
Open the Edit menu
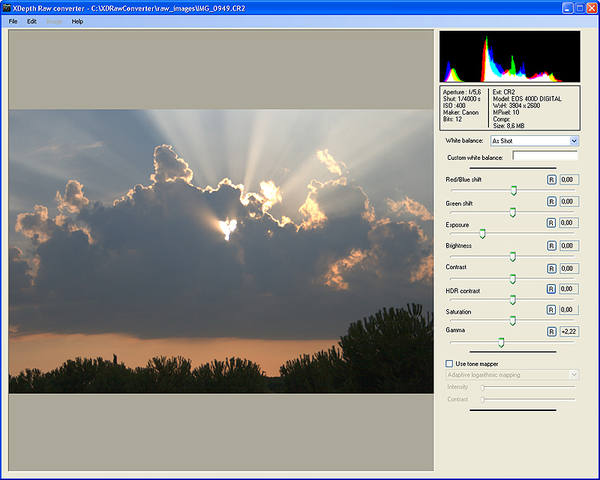32,21
